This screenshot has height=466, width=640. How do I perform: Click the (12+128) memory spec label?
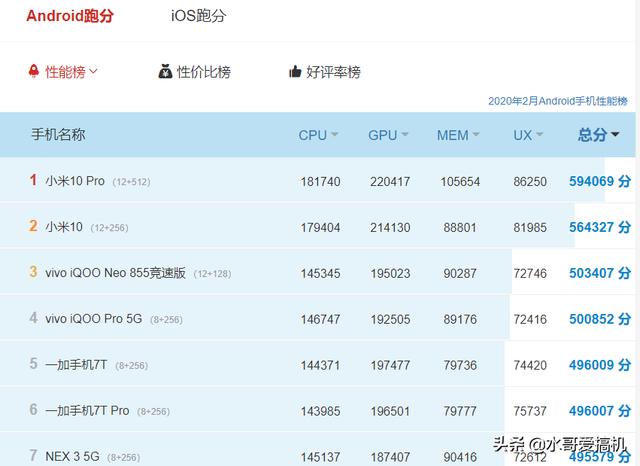pos(212,274)
